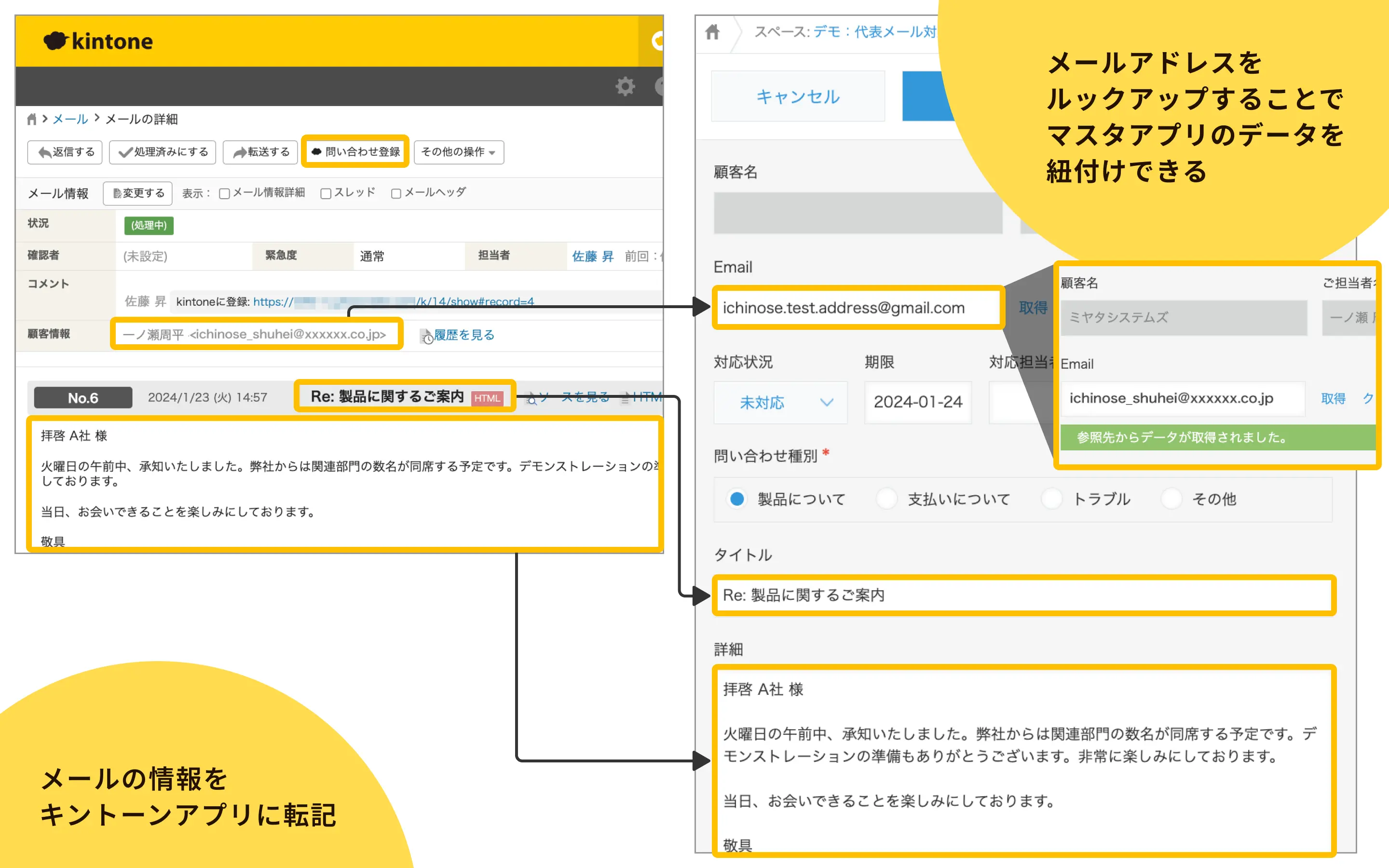Open 履歴を見る history link
The height and width of the screenshot is (868, 1389).
coord(464,335)
